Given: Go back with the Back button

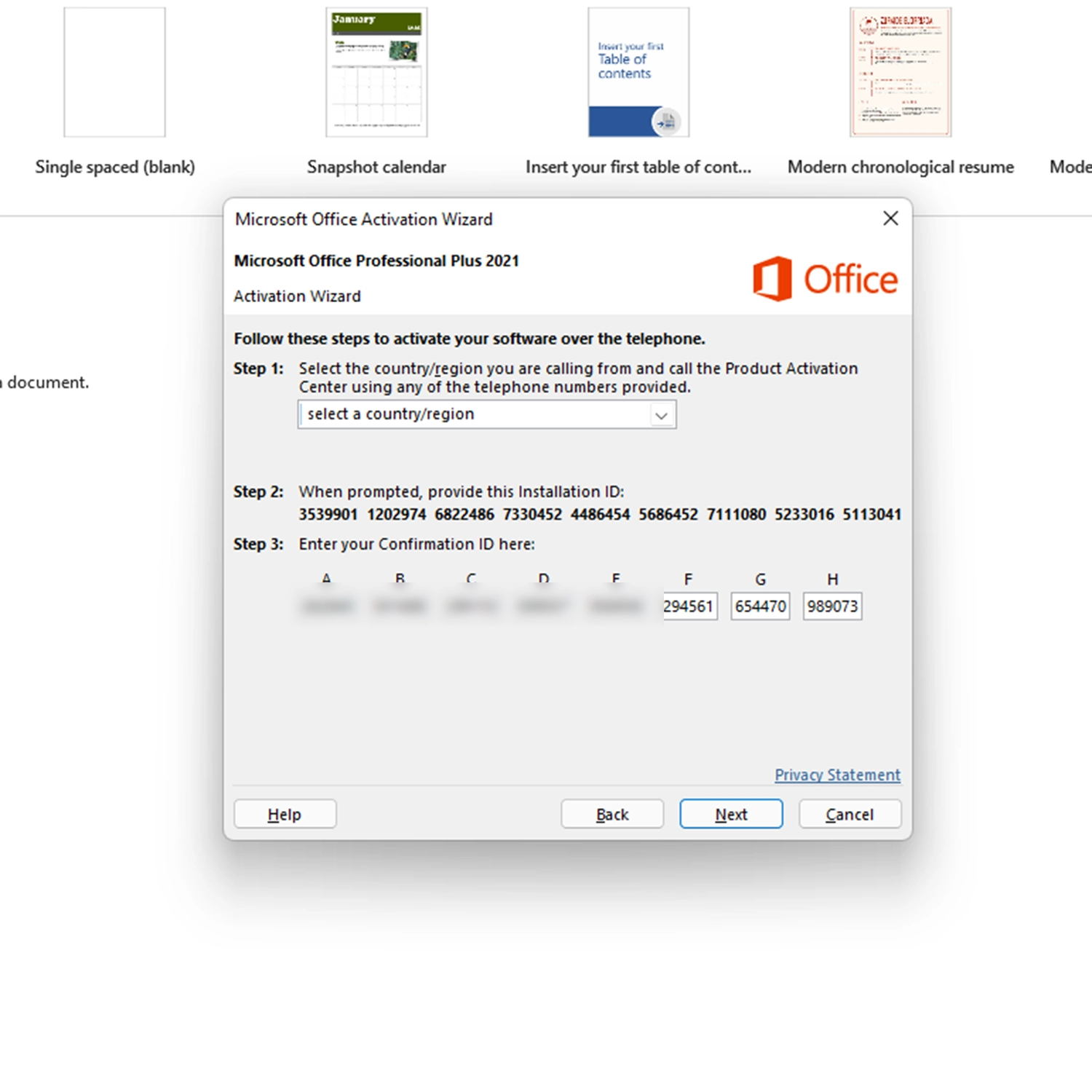Looking at the screenshot, I should pyautogui.click(x=612, y=814).
